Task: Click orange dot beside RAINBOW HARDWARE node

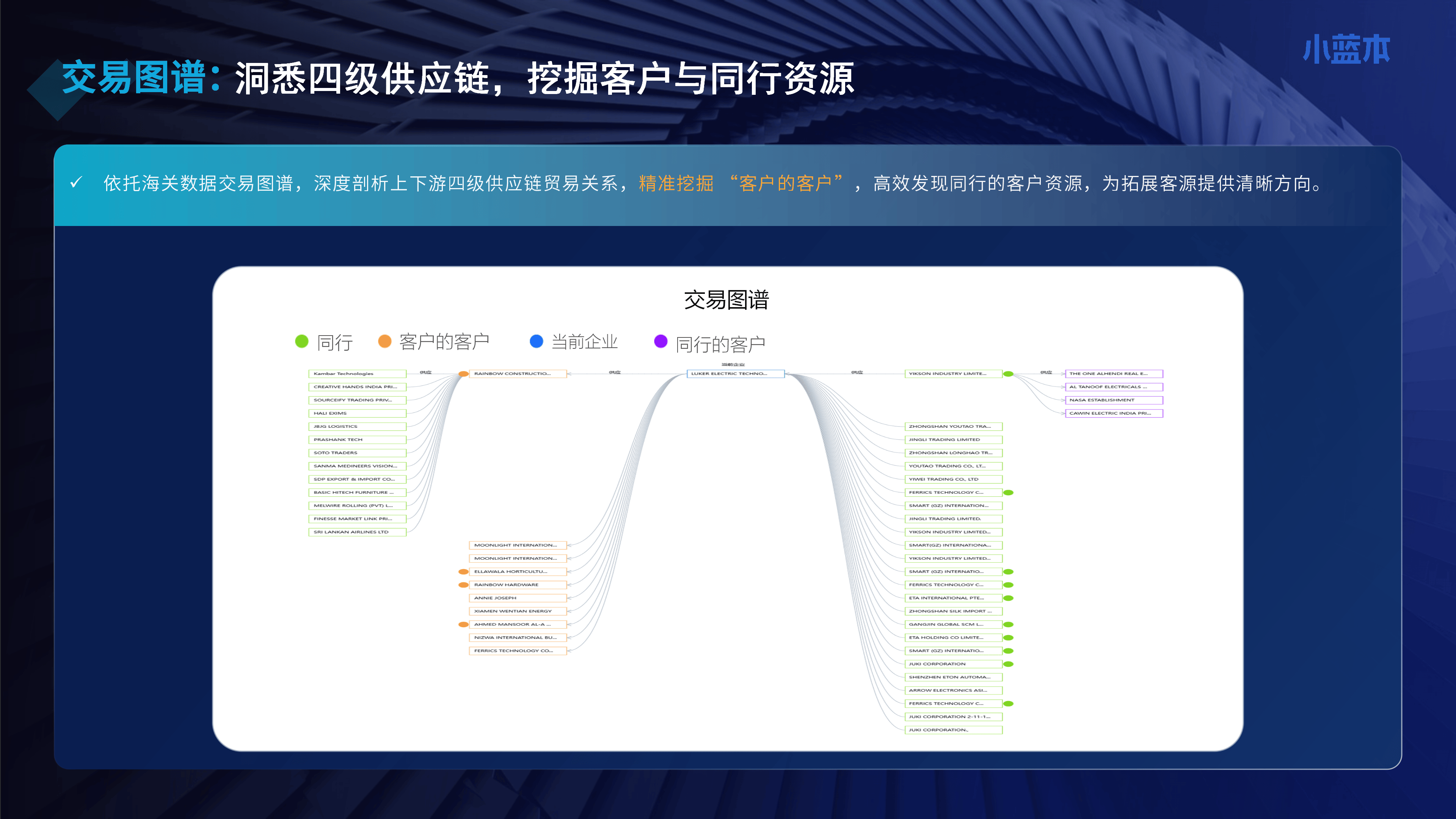Action: pyautogui.click(x=463, y=584)
